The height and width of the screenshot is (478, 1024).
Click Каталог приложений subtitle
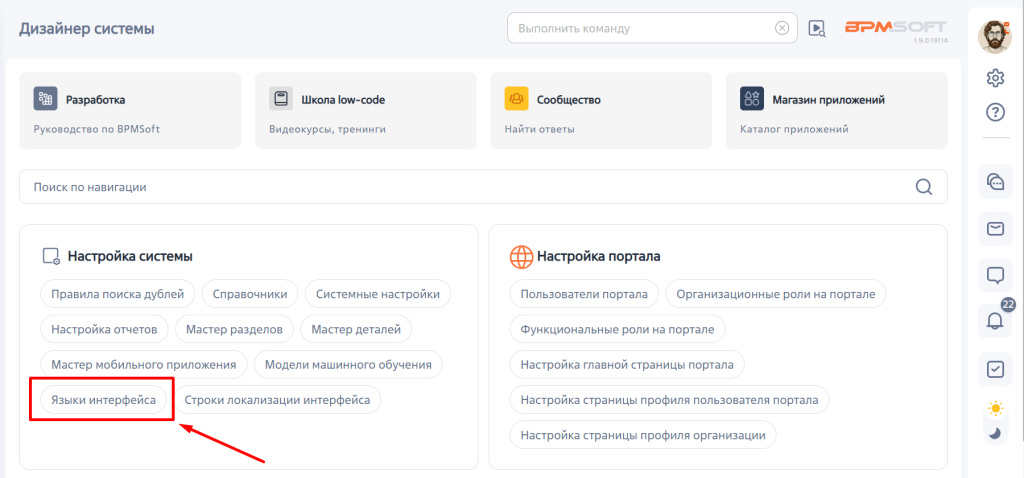coord(794,129)
